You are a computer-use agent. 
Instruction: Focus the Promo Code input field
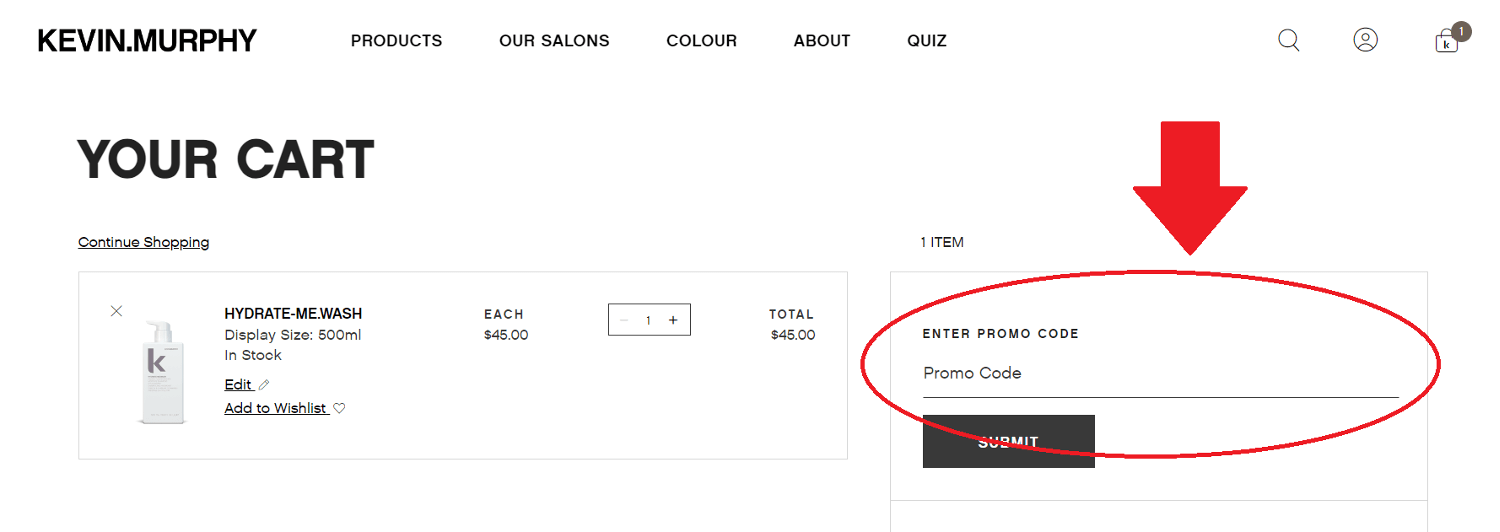click(1160, 374)
